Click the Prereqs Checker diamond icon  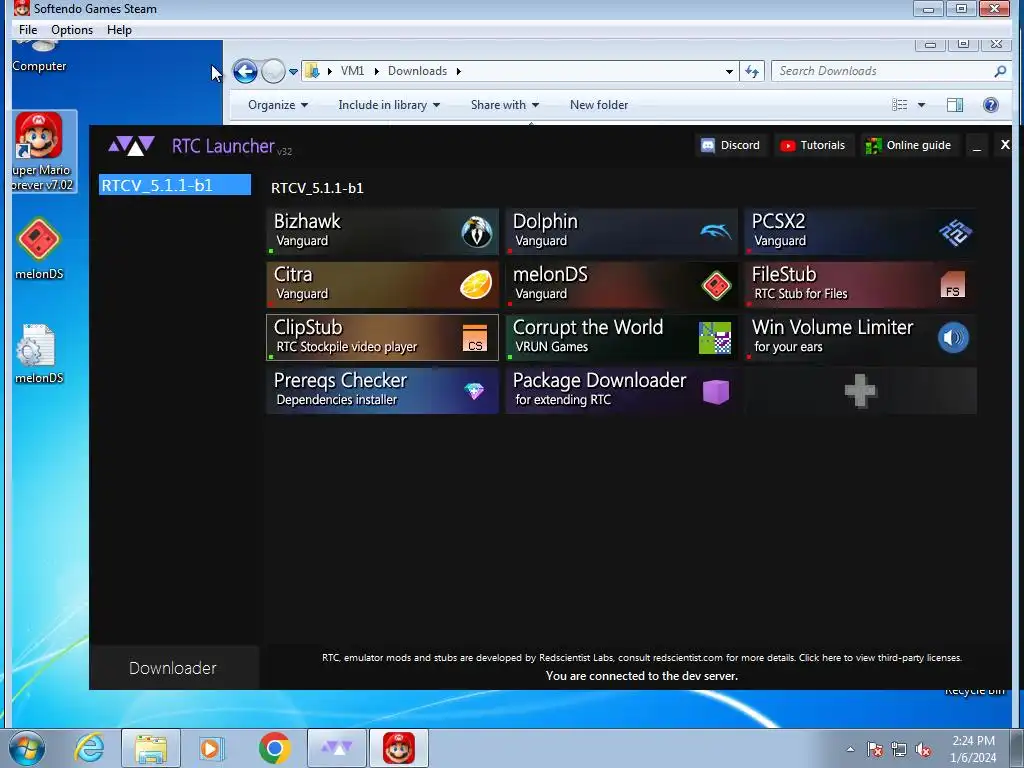(474, 391)
